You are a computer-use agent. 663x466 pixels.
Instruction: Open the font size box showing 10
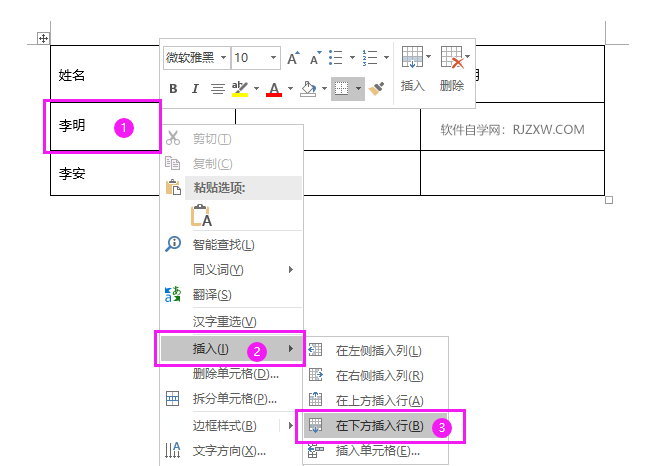(x=256, y=58)
